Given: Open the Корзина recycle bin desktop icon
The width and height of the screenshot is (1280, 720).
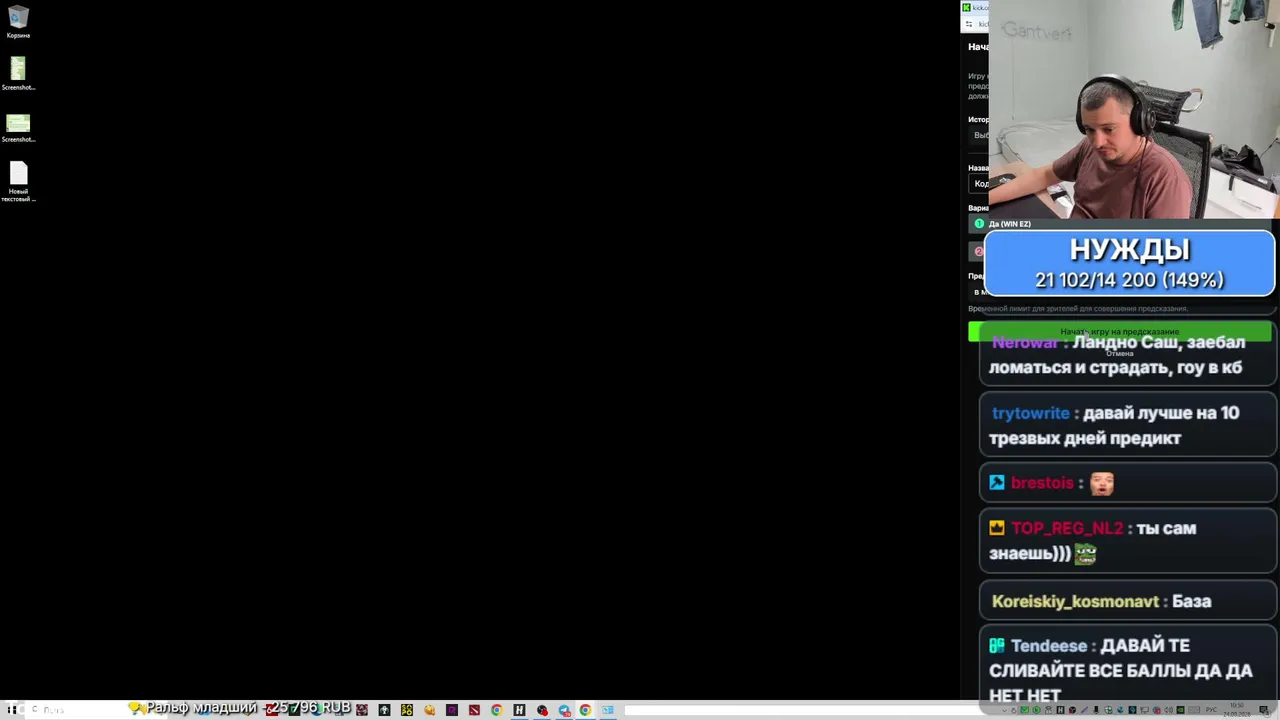Looking at the screenshot, I should point(18,22).
